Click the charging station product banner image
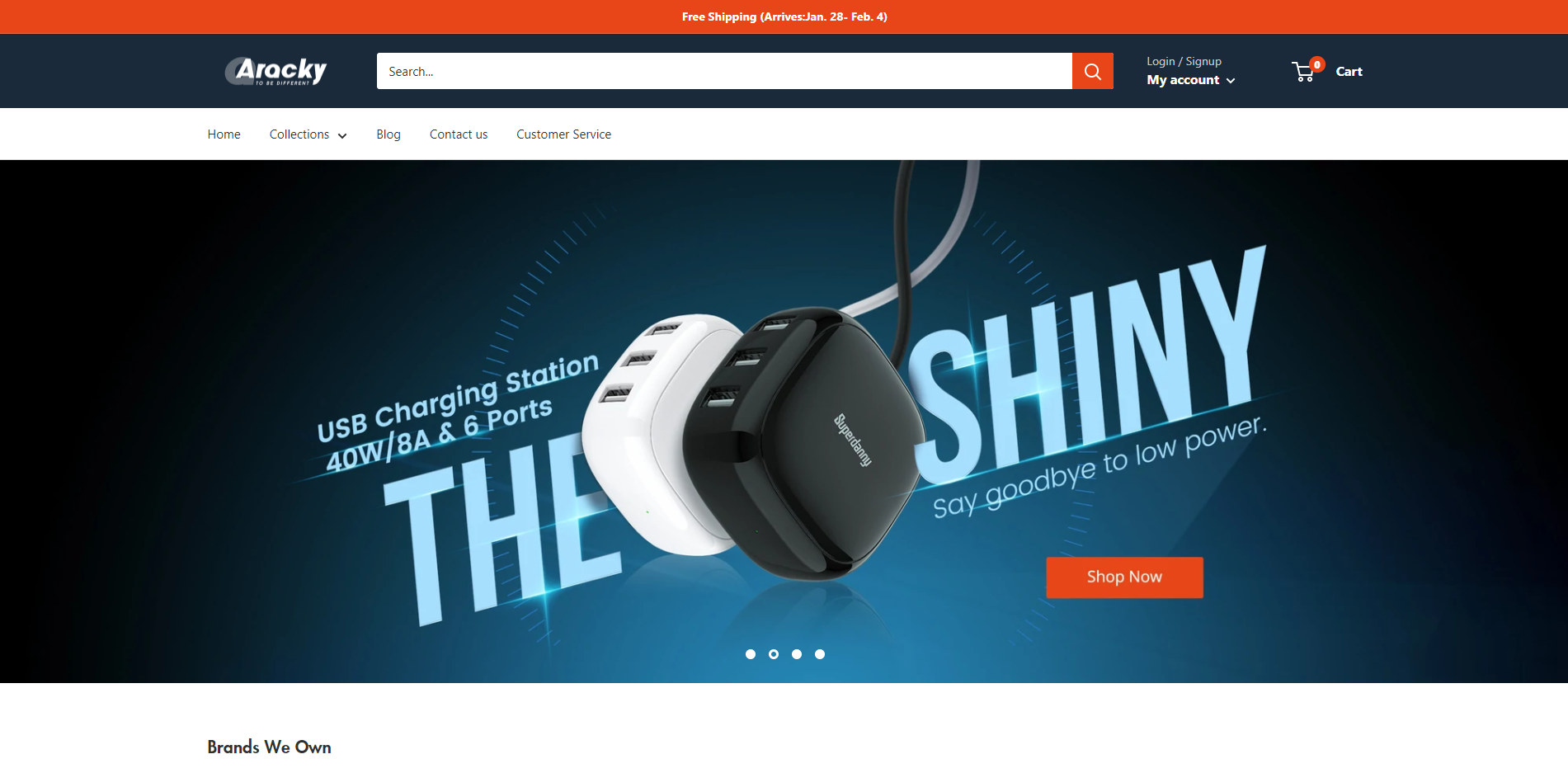Image resolution: width=1568 pixels, height=773 pixels. (784, 422)
